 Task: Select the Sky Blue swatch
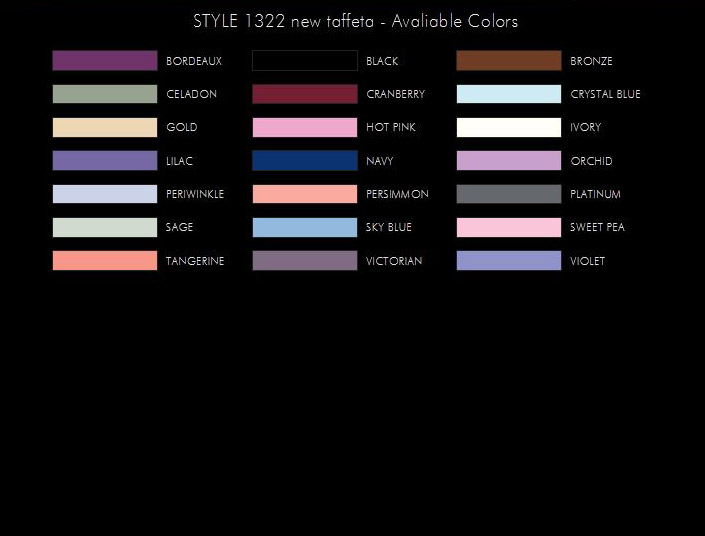(x=305, y=227)
